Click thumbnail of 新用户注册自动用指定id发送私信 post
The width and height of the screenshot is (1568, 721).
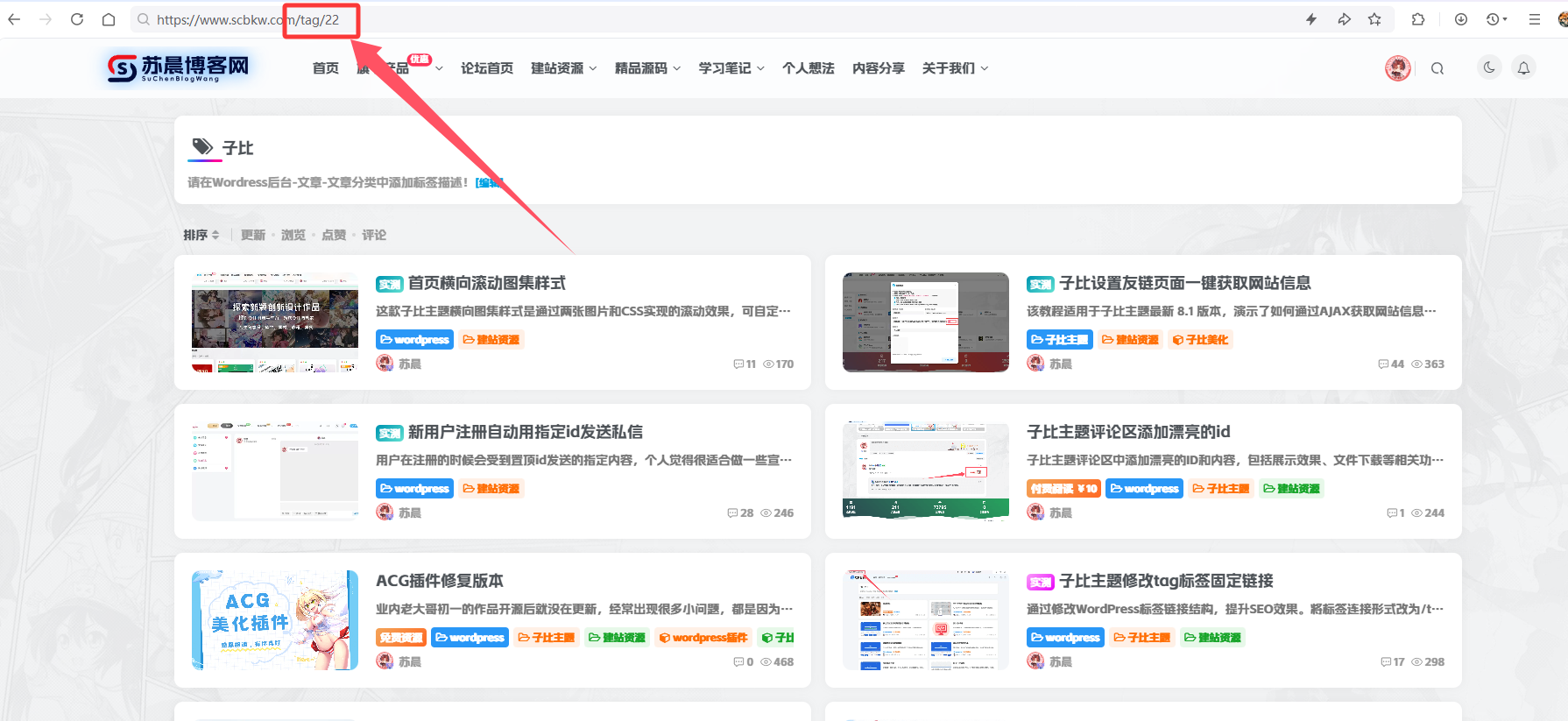point(275,471)
